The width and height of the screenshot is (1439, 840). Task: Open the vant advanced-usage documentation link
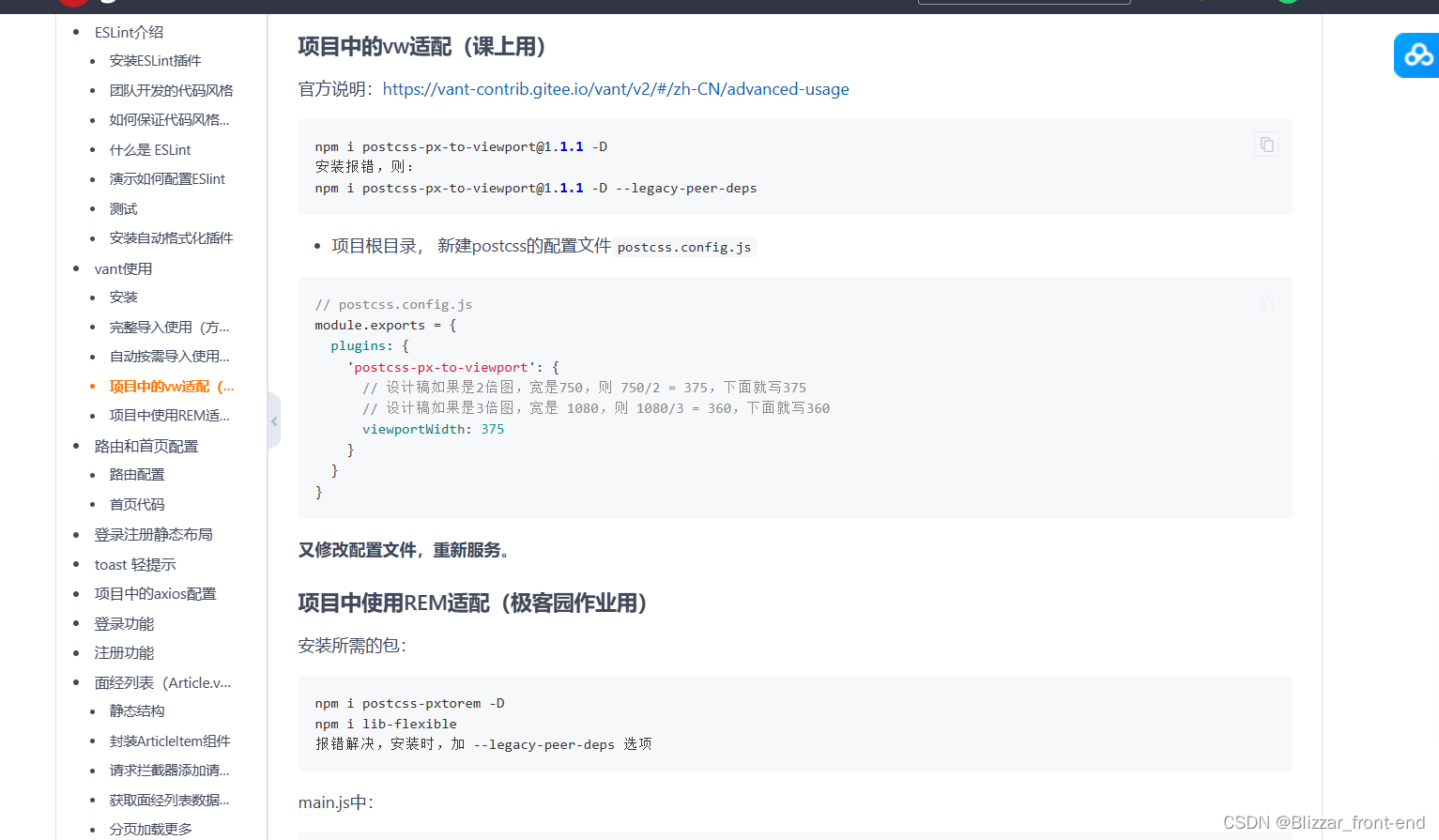pos(616,89)
